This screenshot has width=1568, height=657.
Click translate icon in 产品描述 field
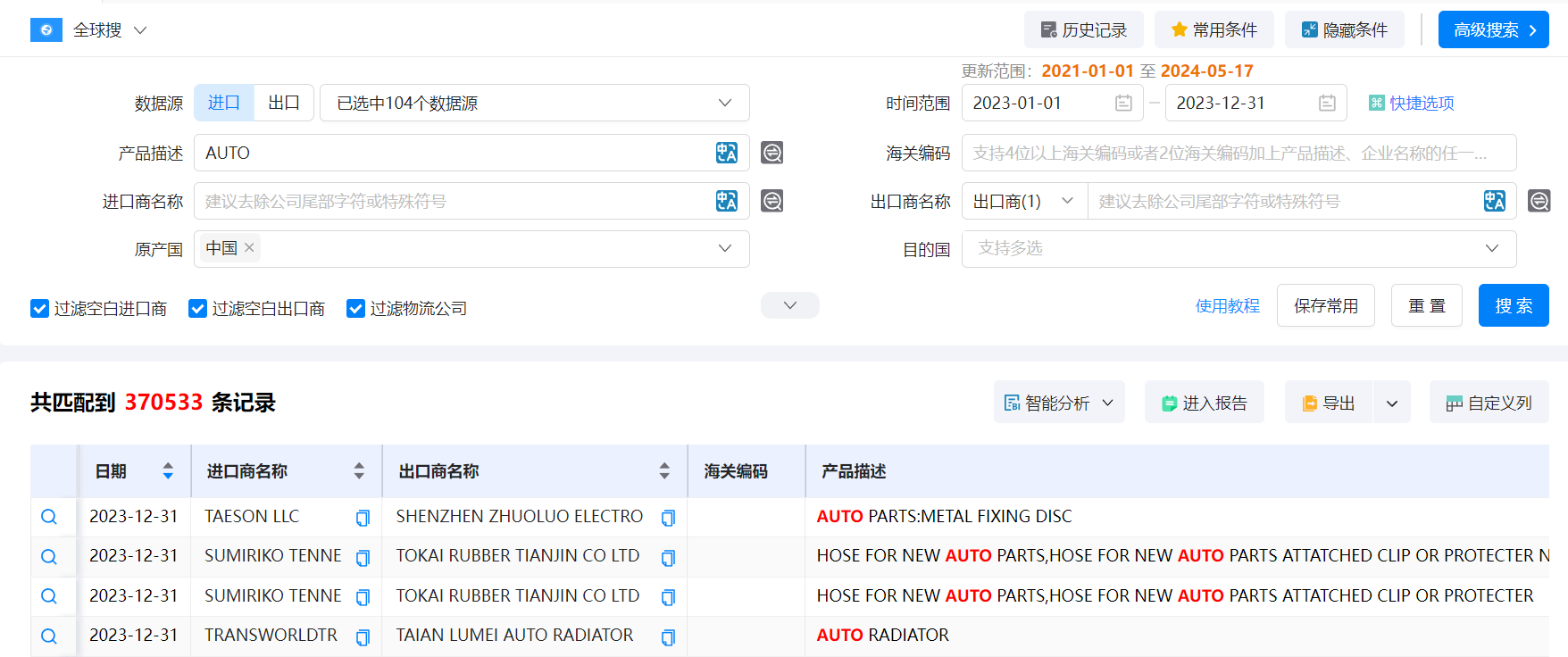pyautogui.click(x=727, y=153)
